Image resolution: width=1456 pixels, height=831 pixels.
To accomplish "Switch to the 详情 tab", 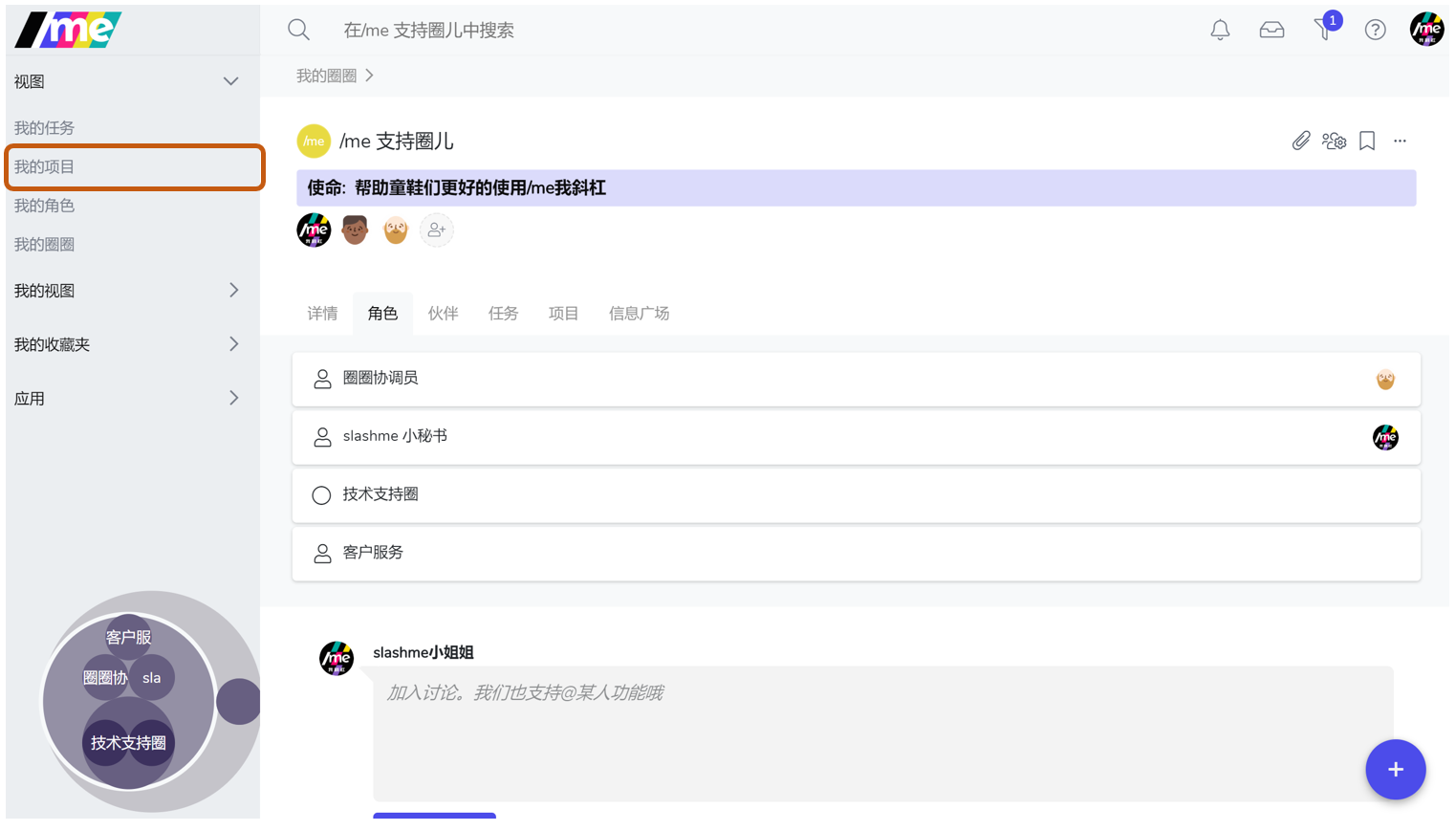I will click(x=322, y=313).
